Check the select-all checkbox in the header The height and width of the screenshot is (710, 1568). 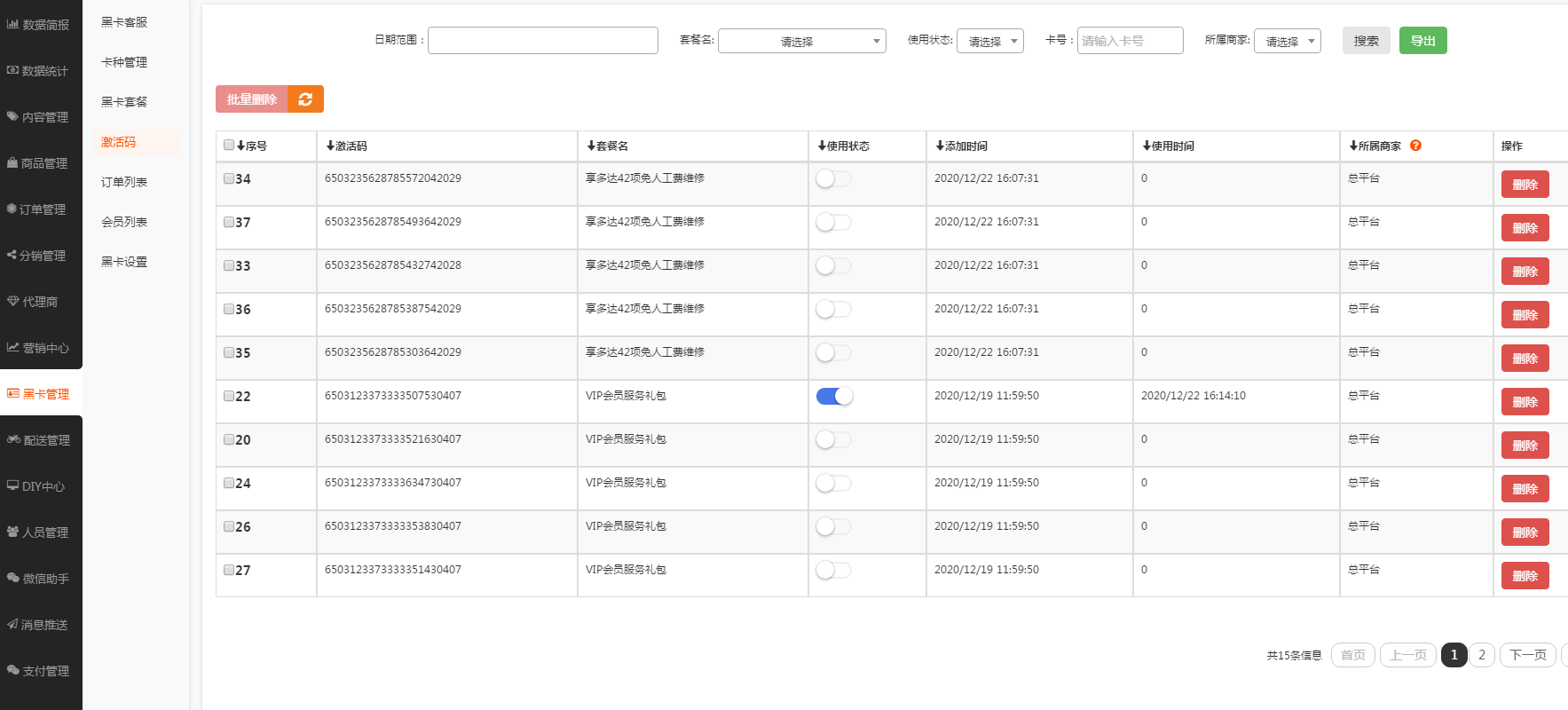tap(229, 145)
